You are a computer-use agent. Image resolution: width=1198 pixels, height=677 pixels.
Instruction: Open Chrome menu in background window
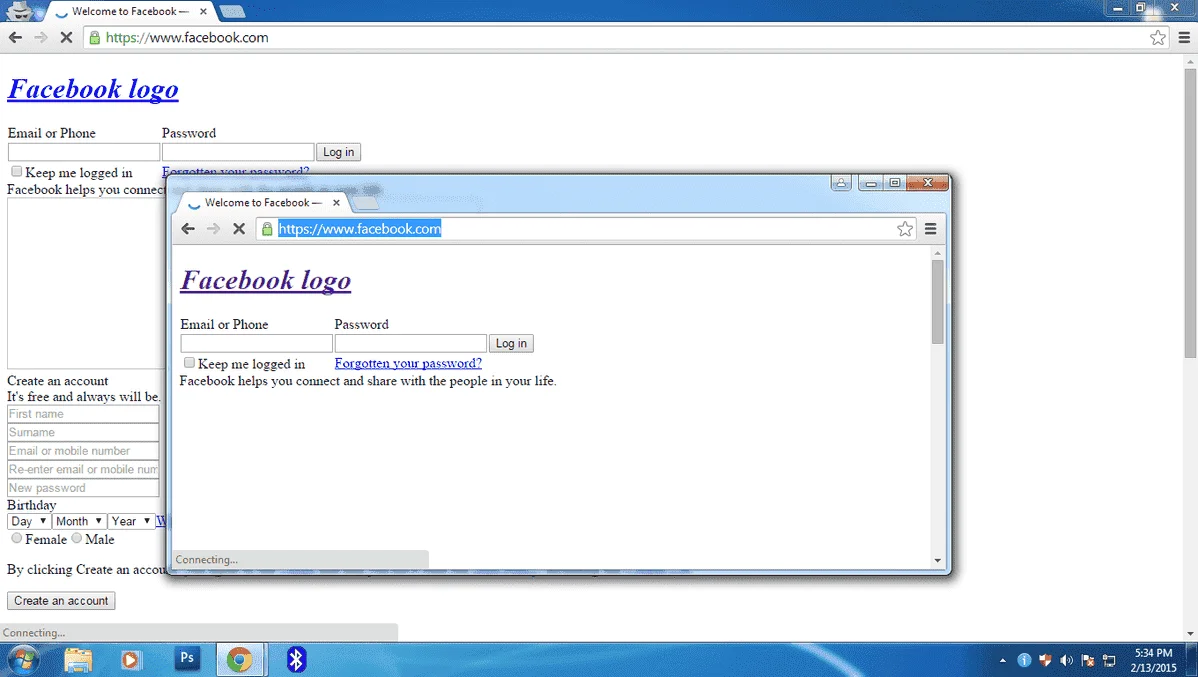pyautogui.click(x=1184, y=37)
